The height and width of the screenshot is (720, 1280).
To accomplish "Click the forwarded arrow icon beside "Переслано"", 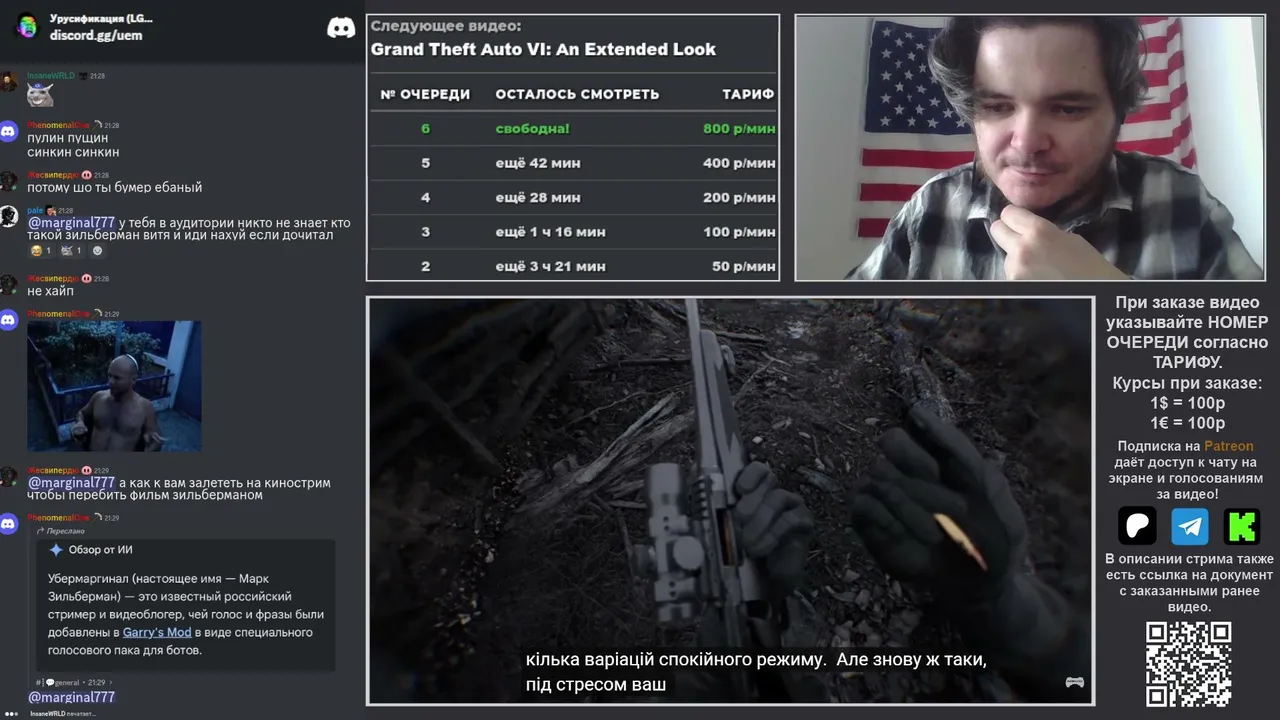I will tap(40, 531).
